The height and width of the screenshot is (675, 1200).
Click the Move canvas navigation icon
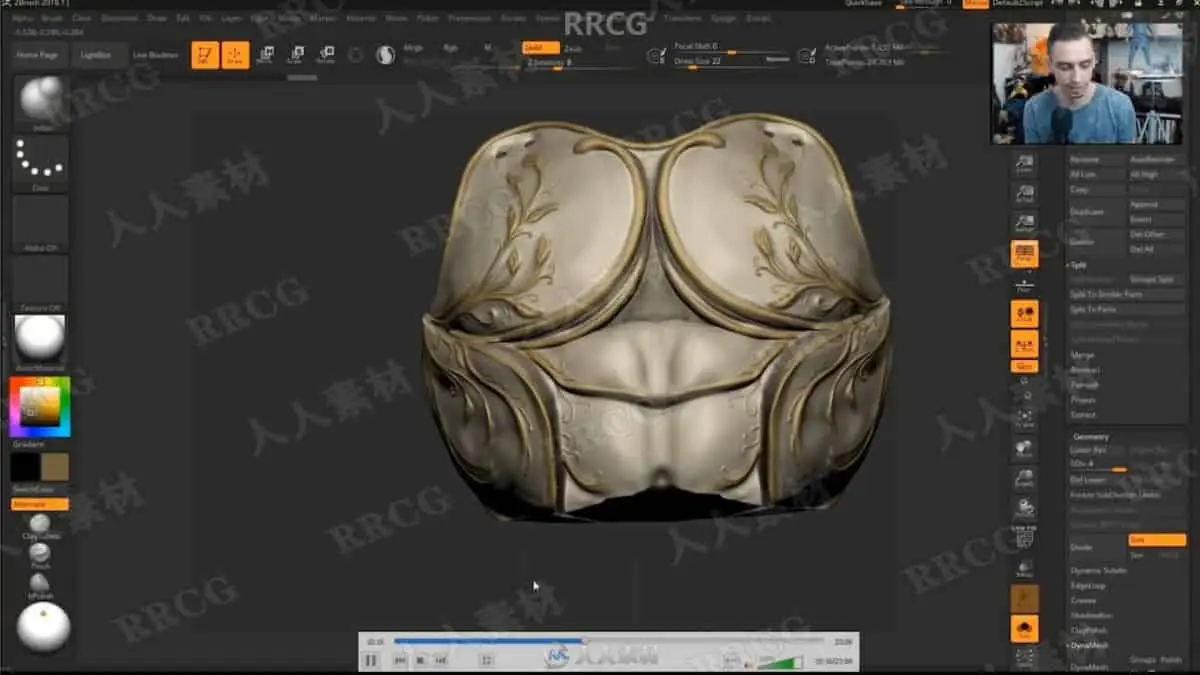tap(1024, 451)
